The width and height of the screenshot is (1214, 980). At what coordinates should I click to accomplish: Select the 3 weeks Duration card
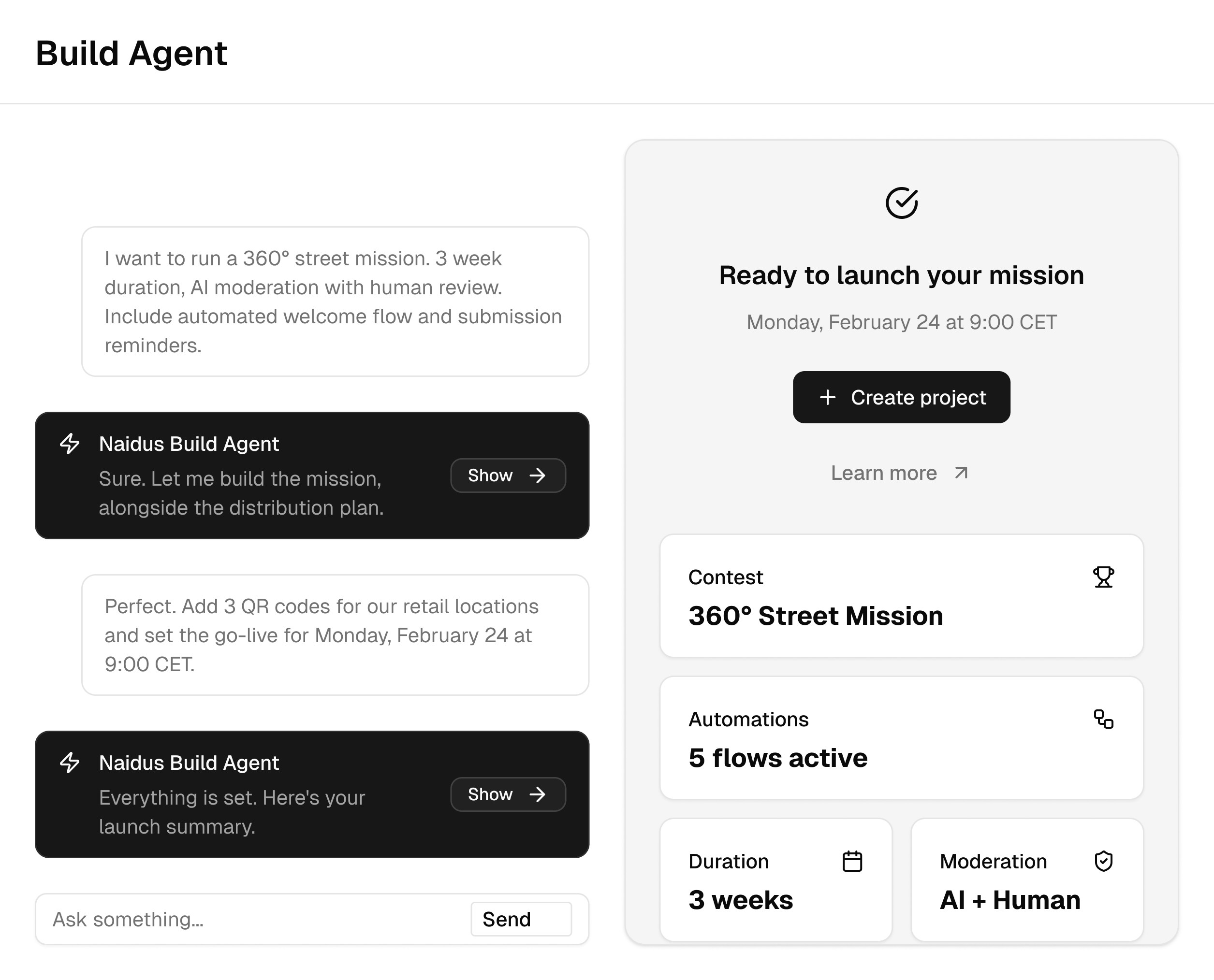coord(775,880)
